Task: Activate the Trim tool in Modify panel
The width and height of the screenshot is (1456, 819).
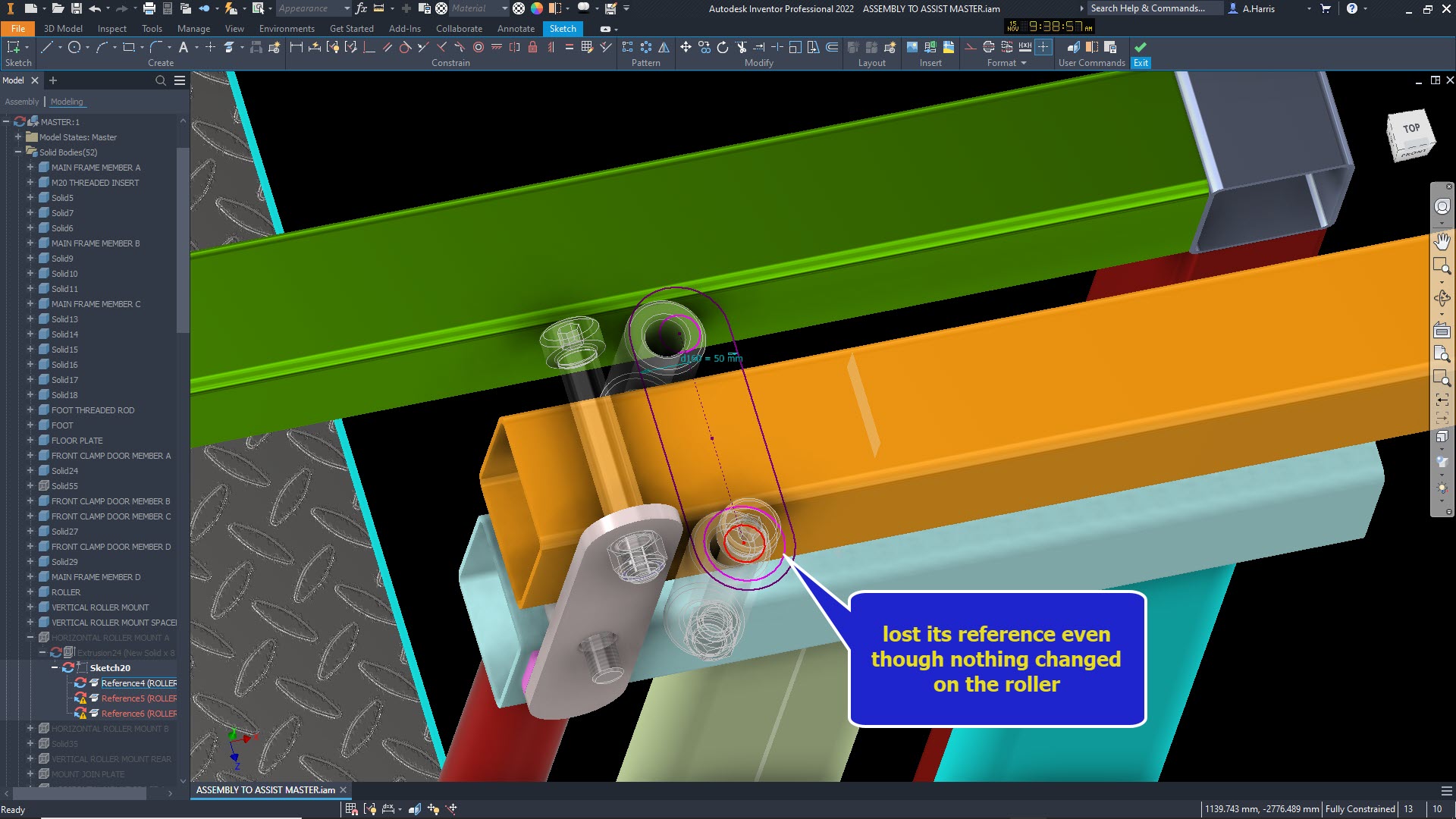Action: pos(742,47)
